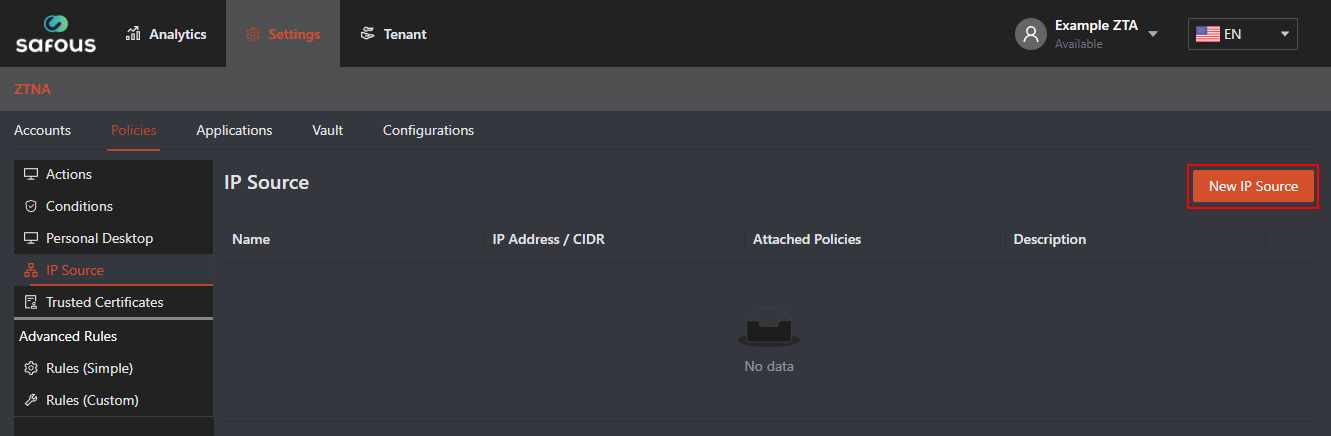
Task: Click the Tenant hand icon
Action: [x=368, y=34]
